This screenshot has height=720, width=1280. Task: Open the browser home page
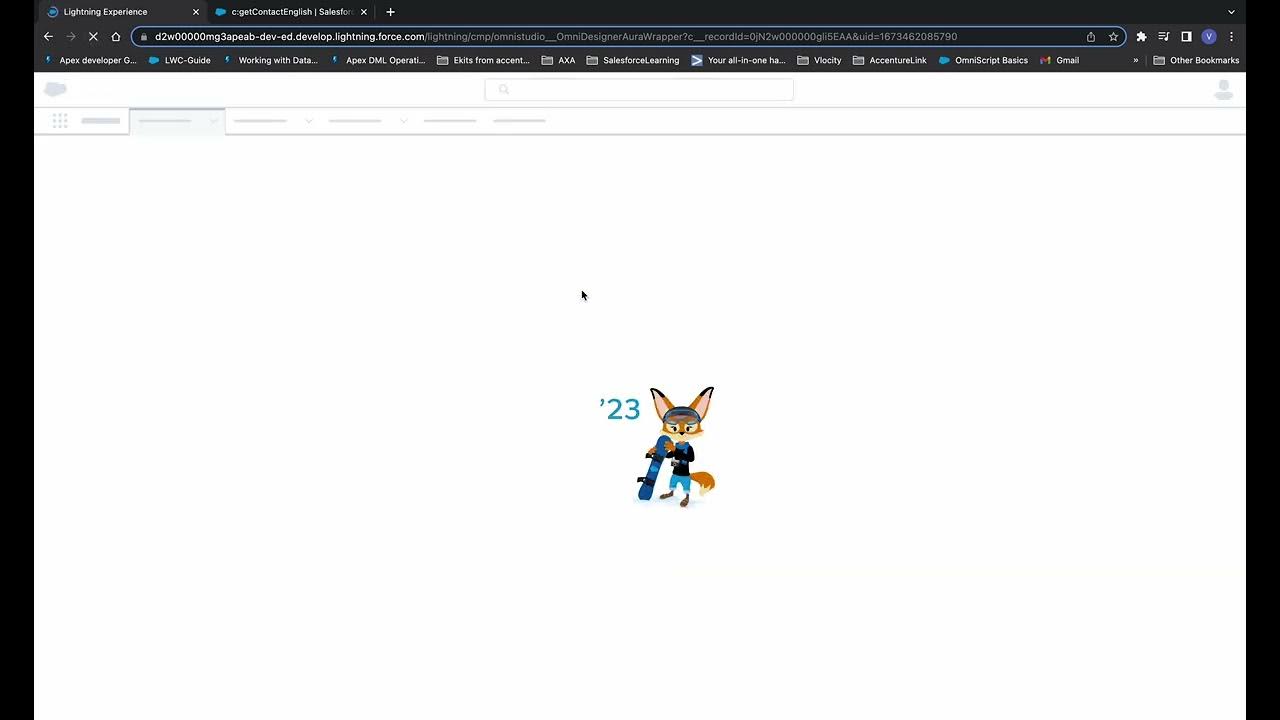coord(116,36)
